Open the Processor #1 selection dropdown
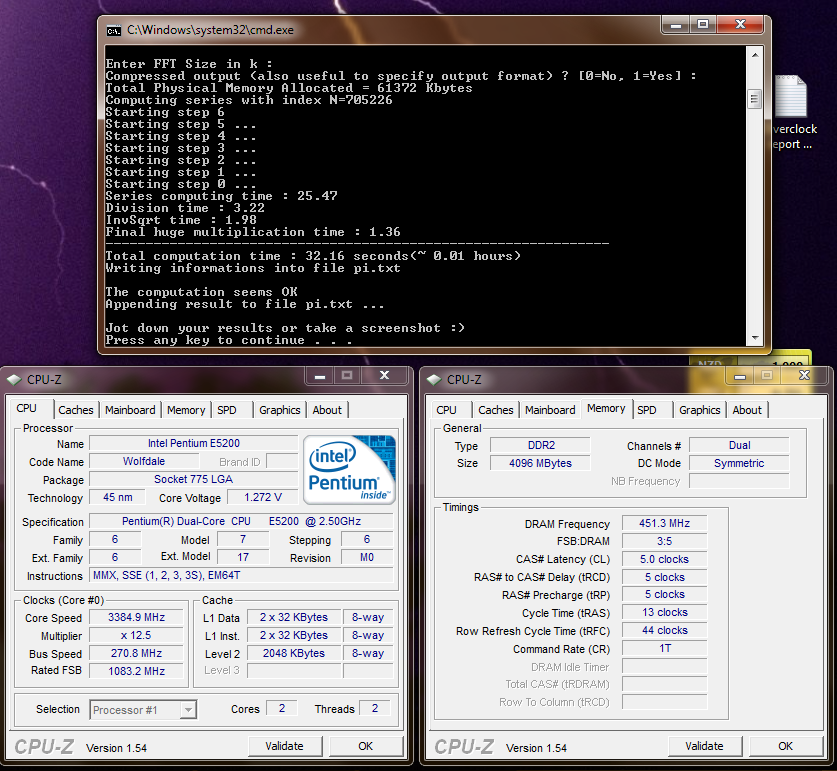837x771 pixels. 188,710
